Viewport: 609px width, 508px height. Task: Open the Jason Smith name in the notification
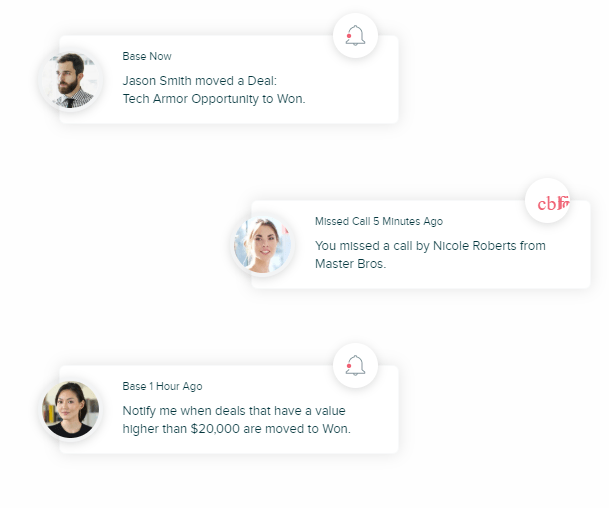tap(157, 81)
